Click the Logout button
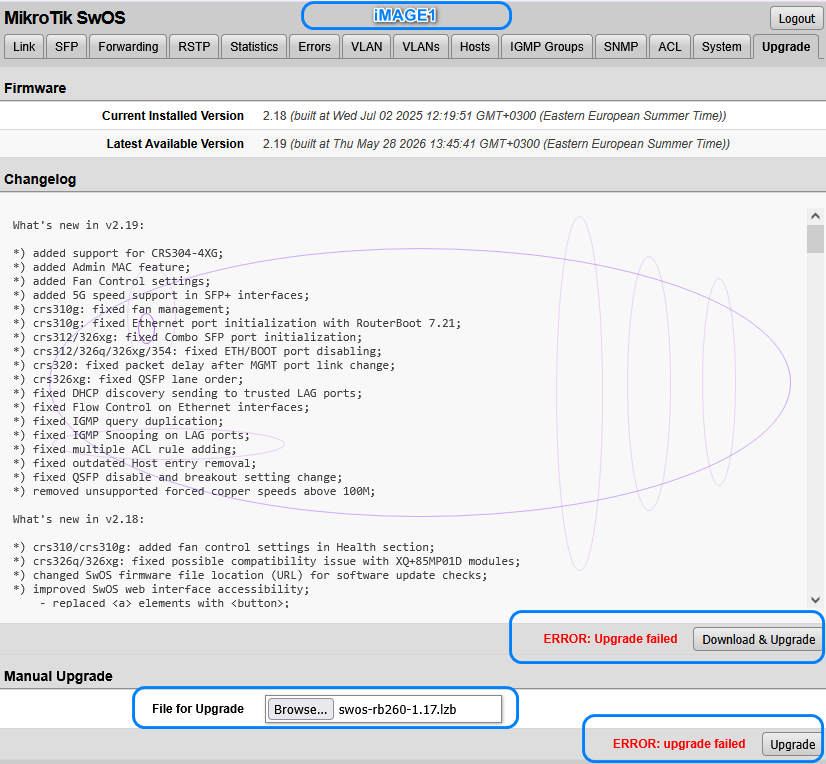This screenshot has width=826, height=764. tap(796, 18)
